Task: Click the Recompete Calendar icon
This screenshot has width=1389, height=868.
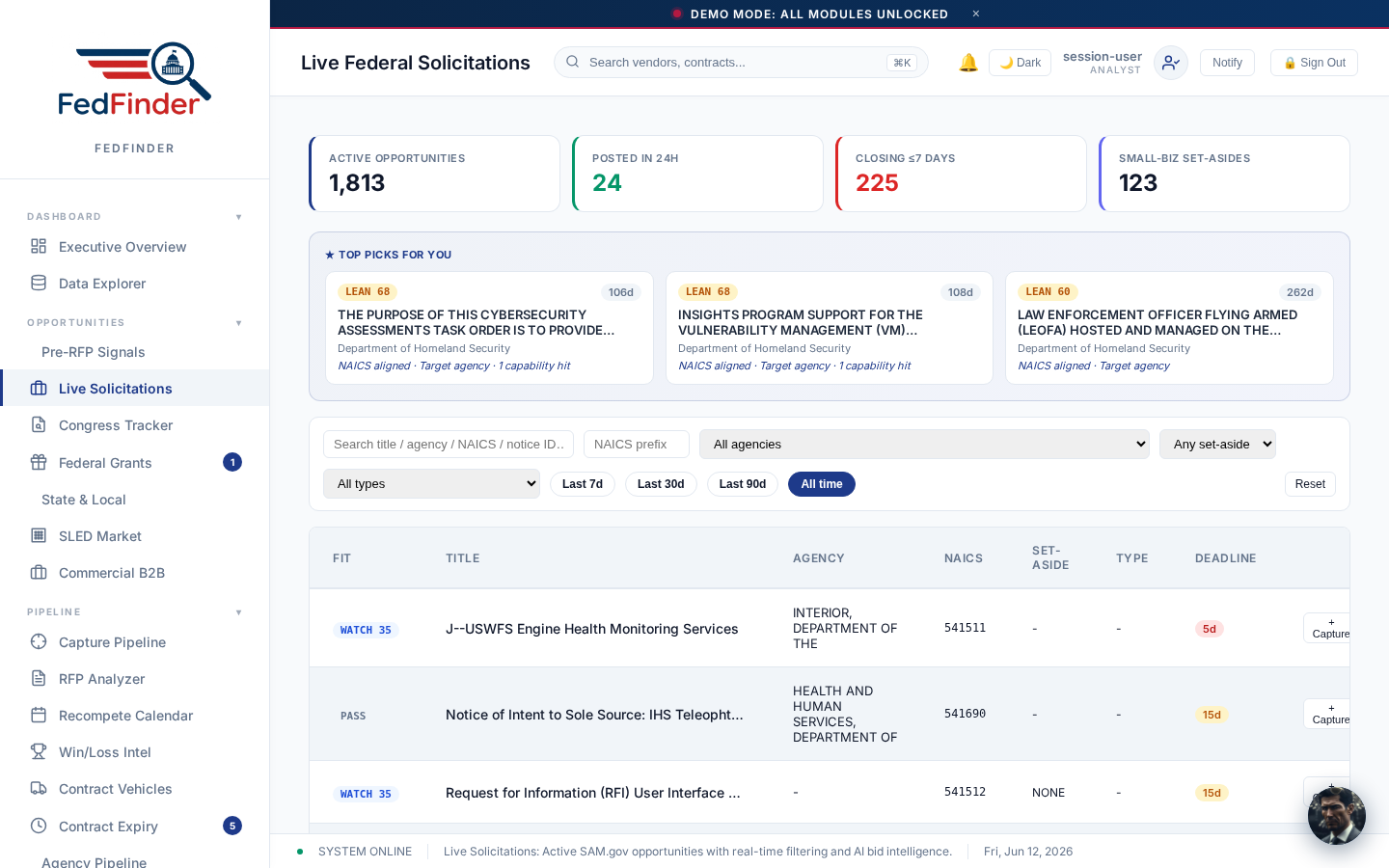Action: [39, 715]
